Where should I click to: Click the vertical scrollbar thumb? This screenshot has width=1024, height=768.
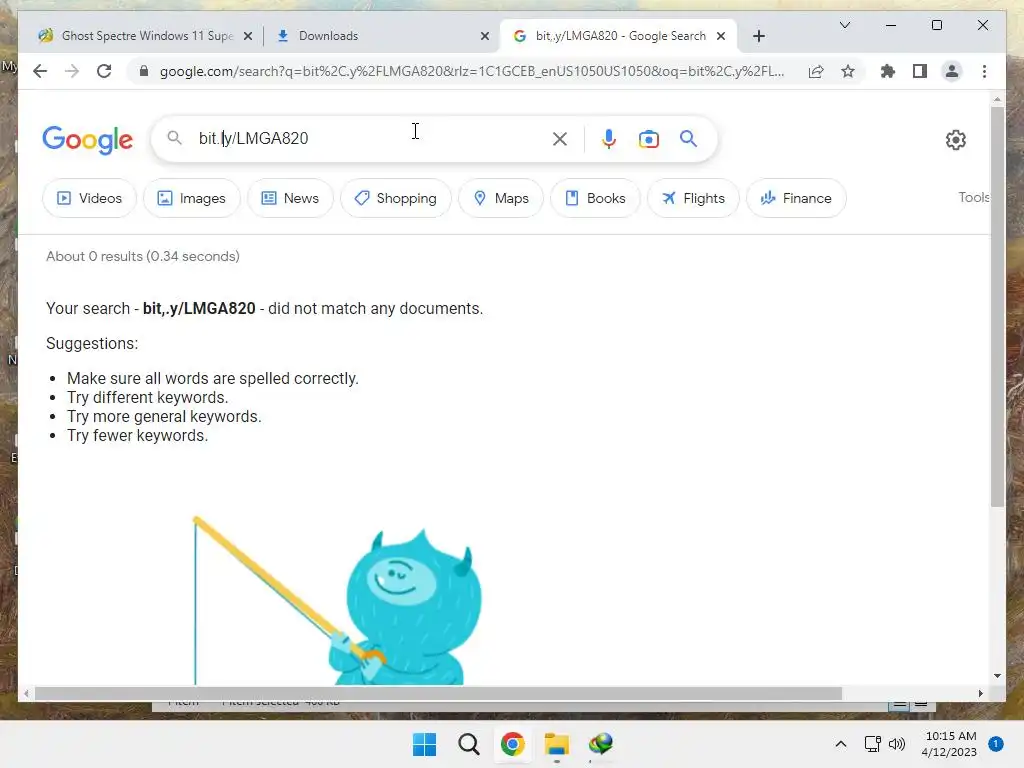[x=997, y=306]
